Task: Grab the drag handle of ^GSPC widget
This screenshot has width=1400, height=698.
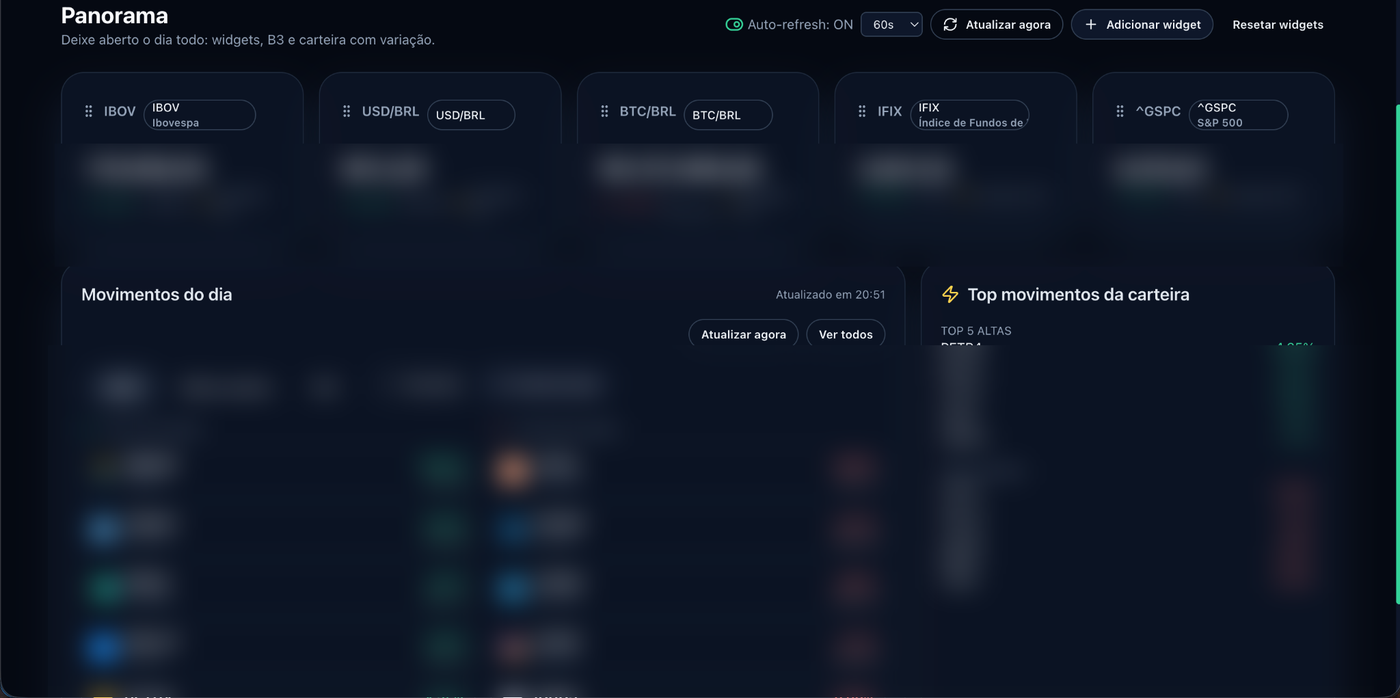Action: click(1120, 111)
